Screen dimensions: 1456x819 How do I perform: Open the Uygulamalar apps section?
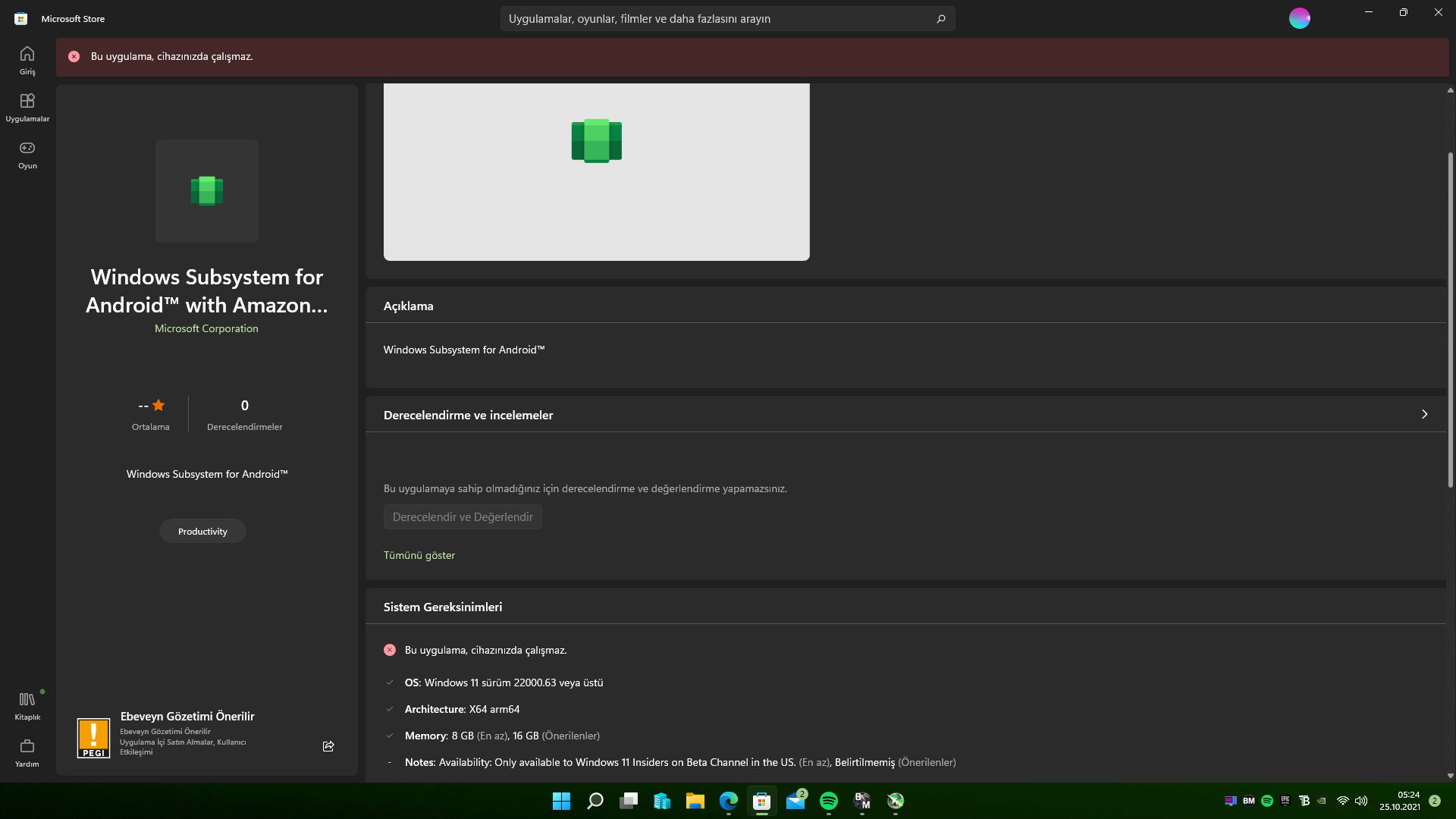[27, 107]
